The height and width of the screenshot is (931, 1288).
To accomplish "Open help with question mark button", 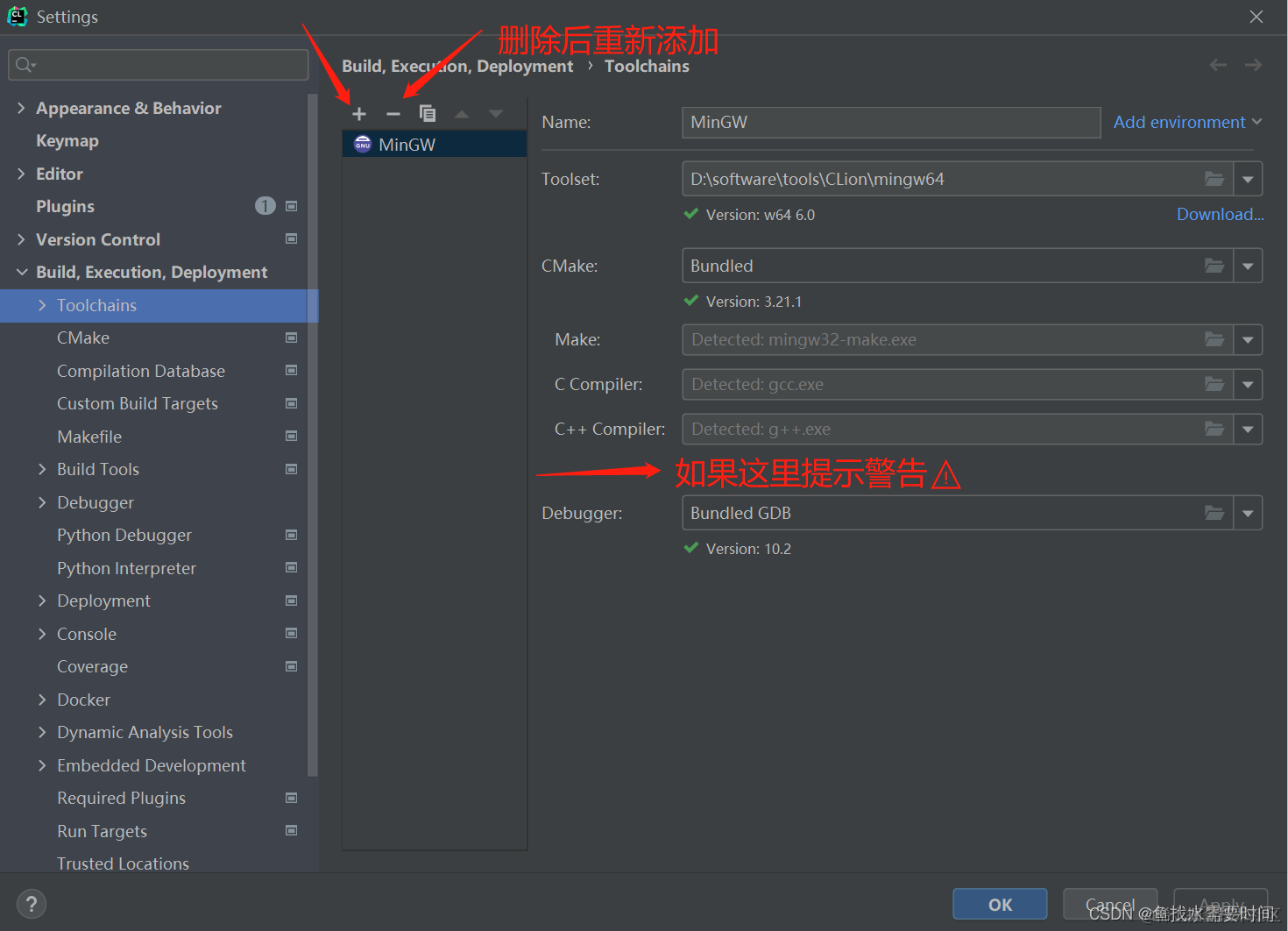I will (31, 904).
